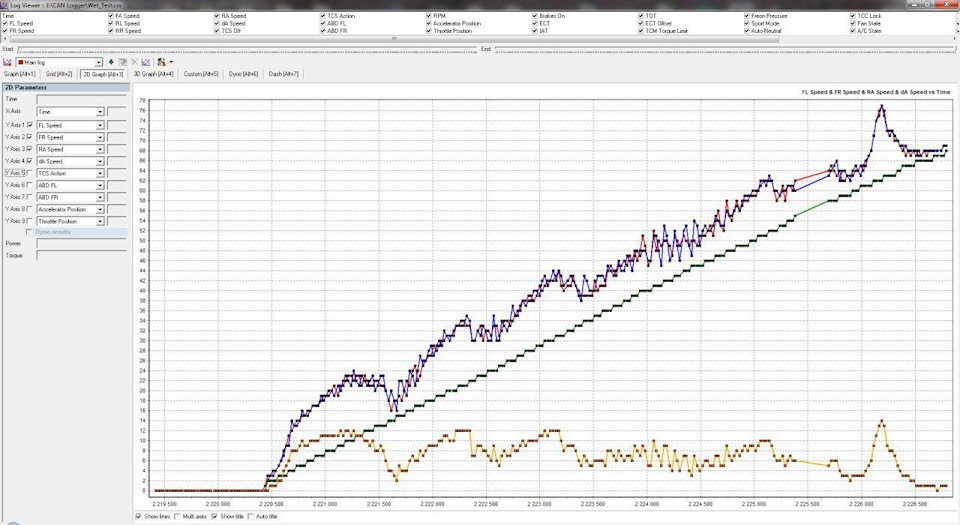Toggle the TCM Torque Limit checkbox
The height and width of the screenshot is (525, 960).
641,31
